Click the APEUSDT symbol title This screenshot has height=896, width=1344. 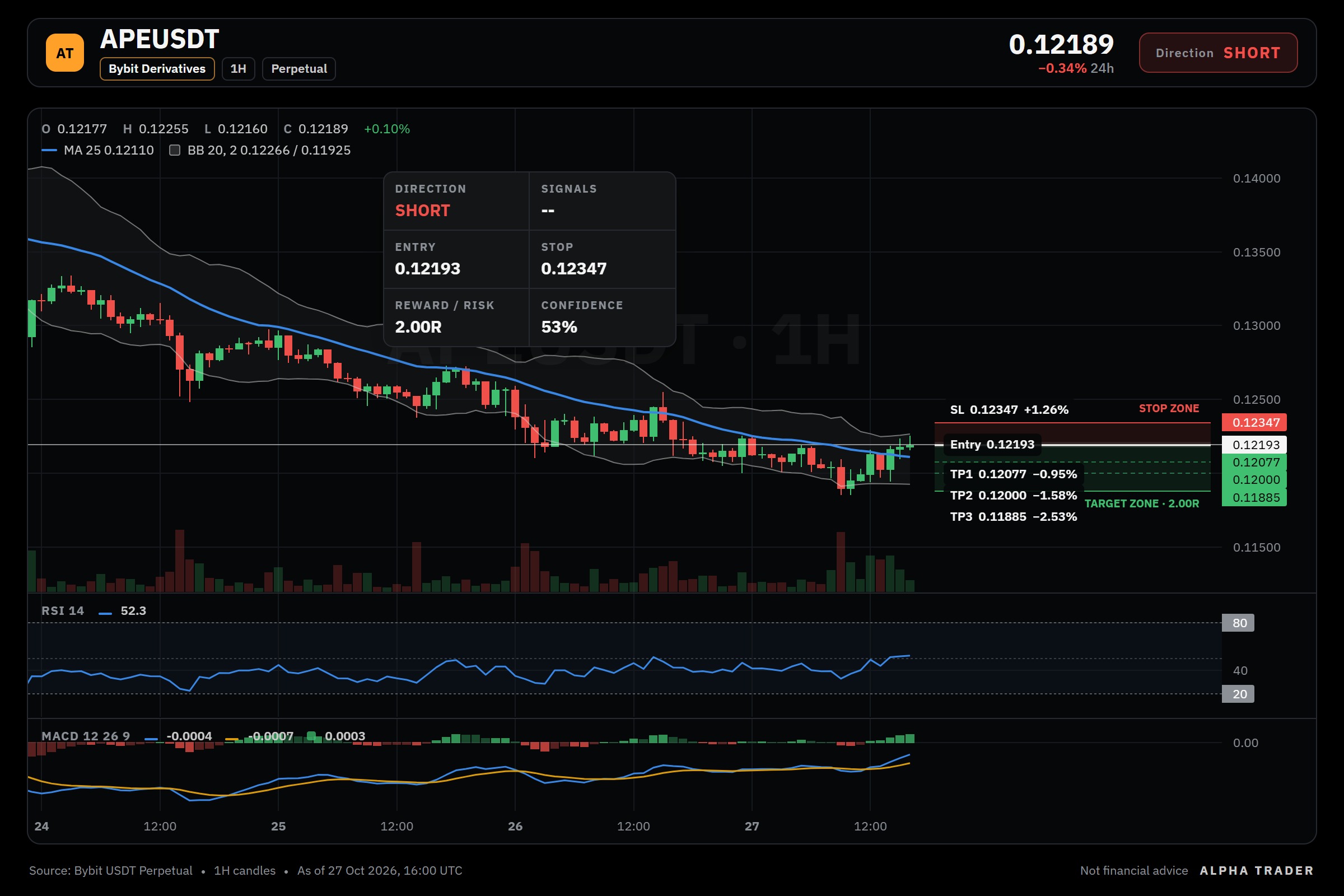[160, 39]
